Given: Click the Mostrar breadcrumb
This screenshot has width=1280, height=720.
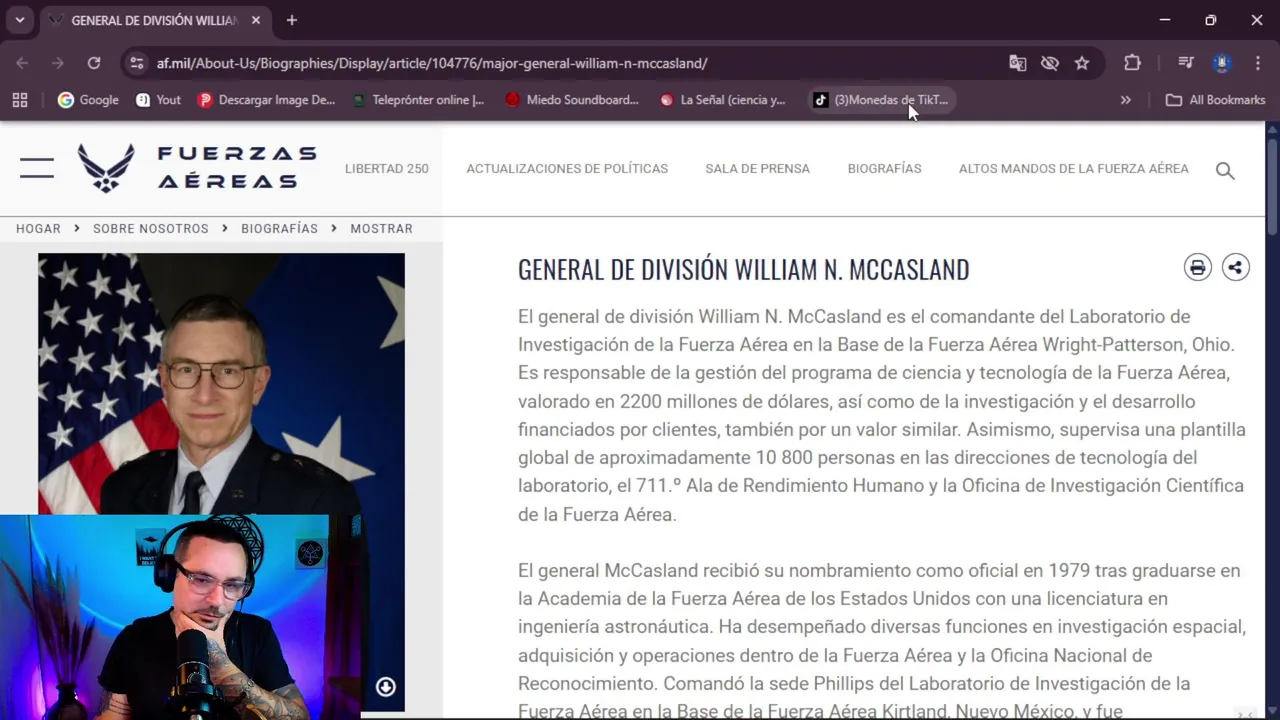Looking at the screenshot, I should [381, 228].
